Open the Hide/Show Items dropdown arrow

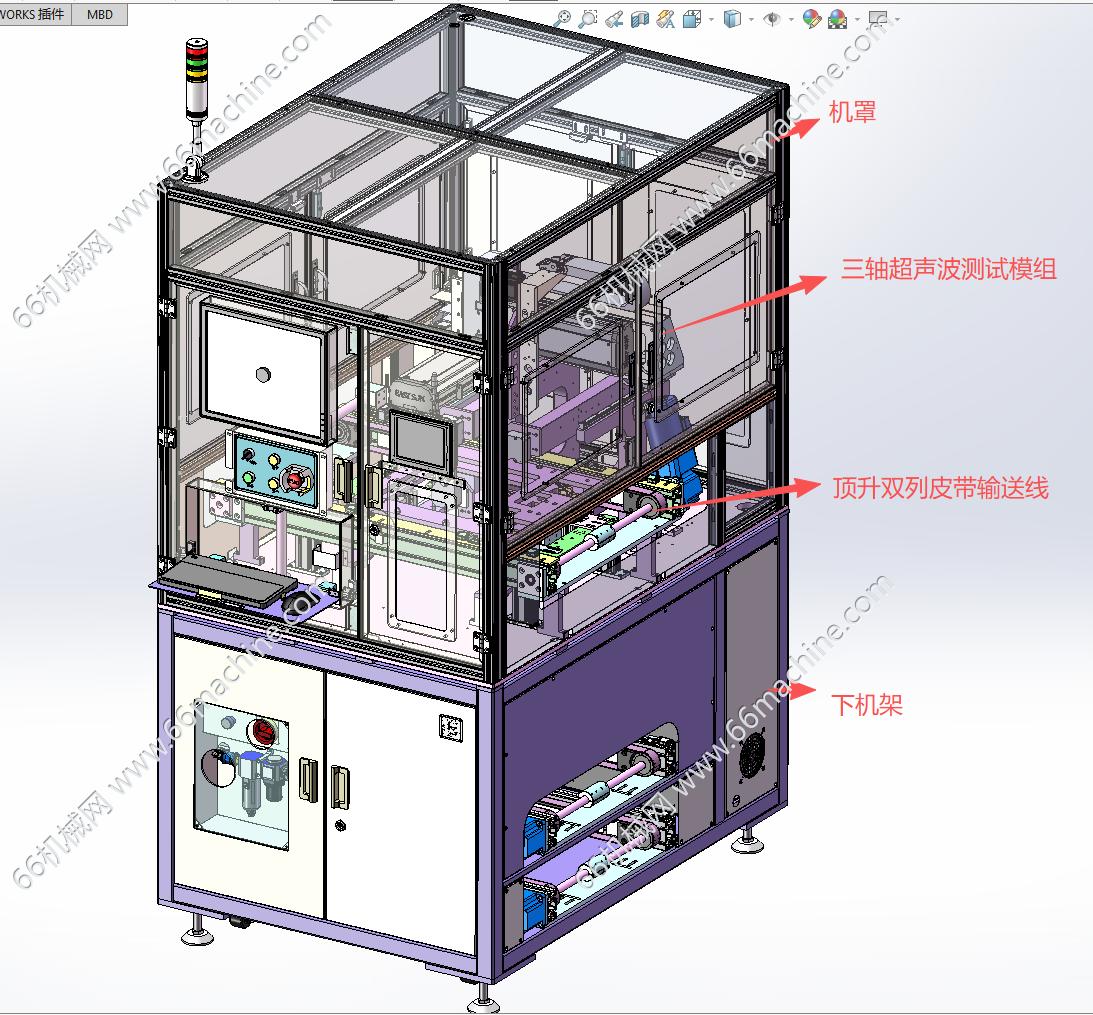(x=791, y=19)
